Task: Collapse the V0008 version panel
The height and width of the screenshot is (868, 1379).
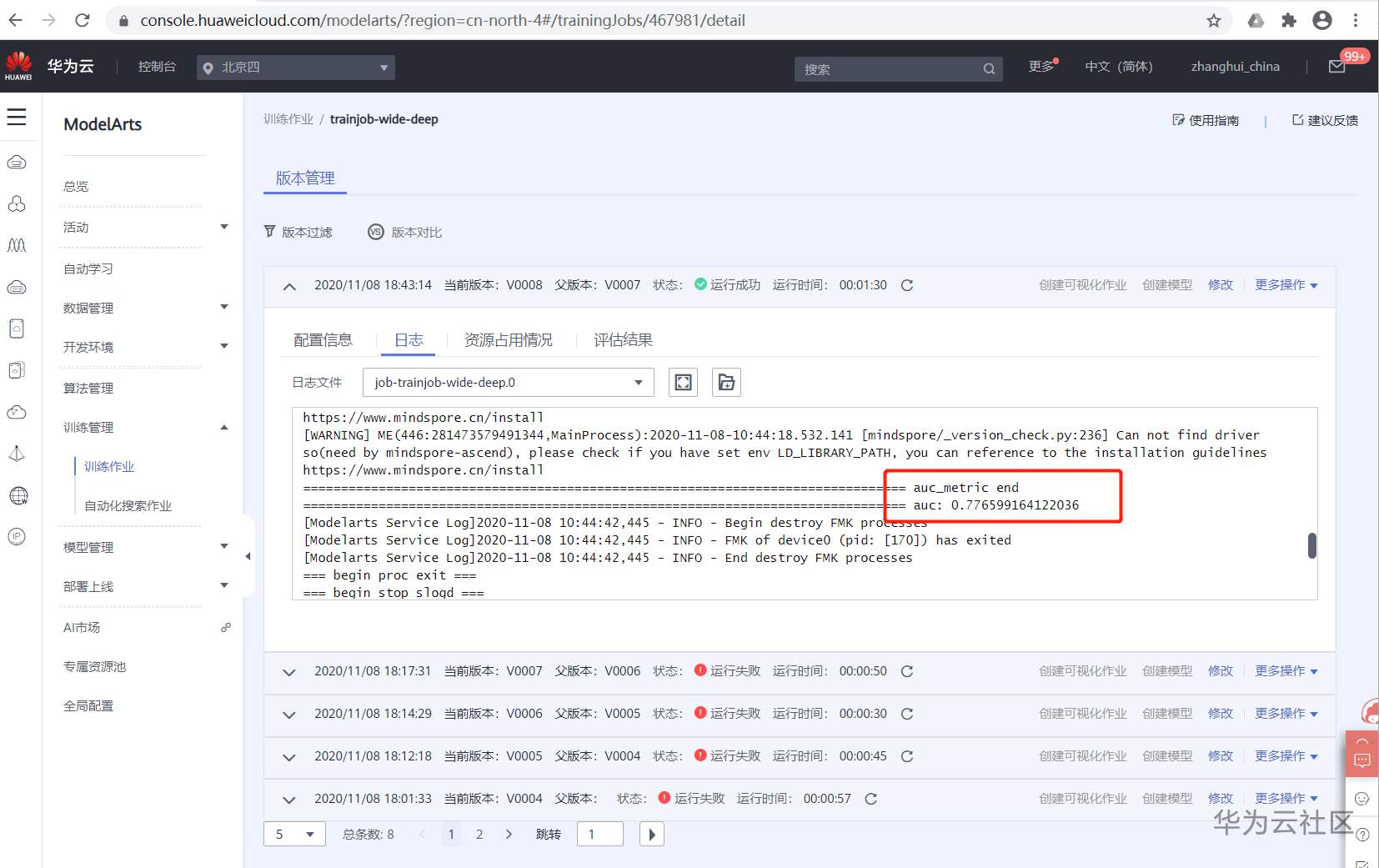Action: (x=289, y=286)
